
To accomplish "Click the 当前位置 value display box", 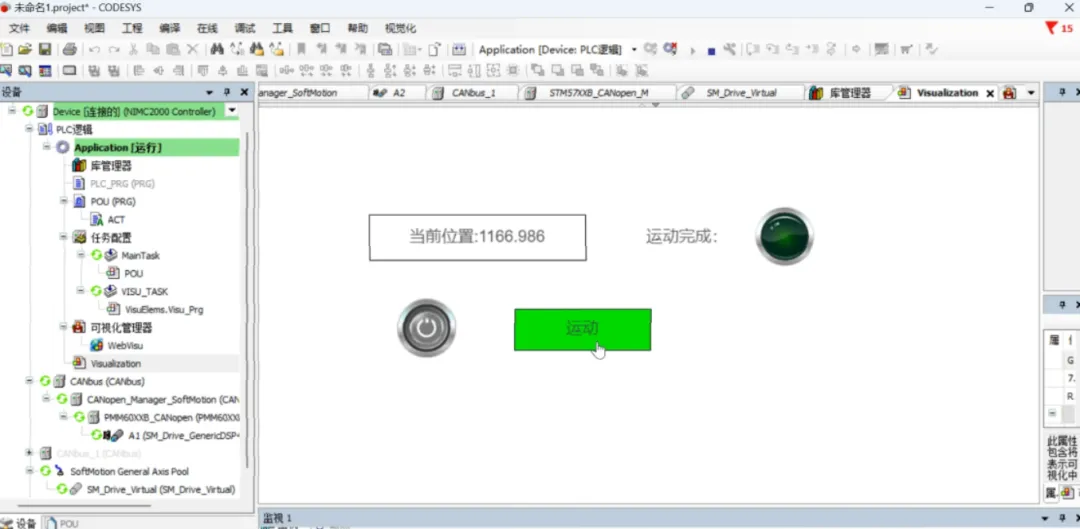I will coord(477,238).
